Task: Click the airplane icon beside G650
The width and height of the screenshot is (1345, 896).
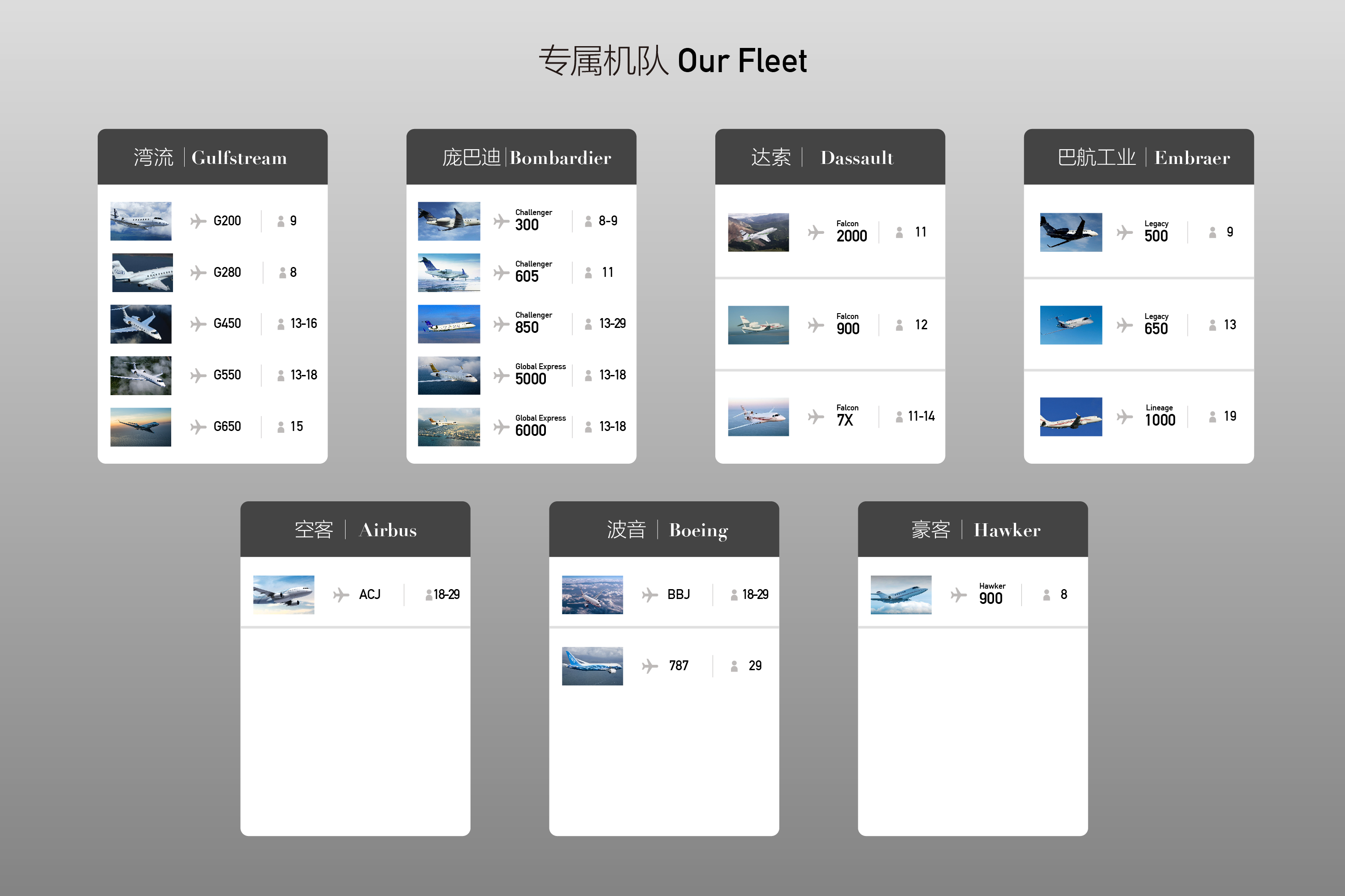Action: 198,427
